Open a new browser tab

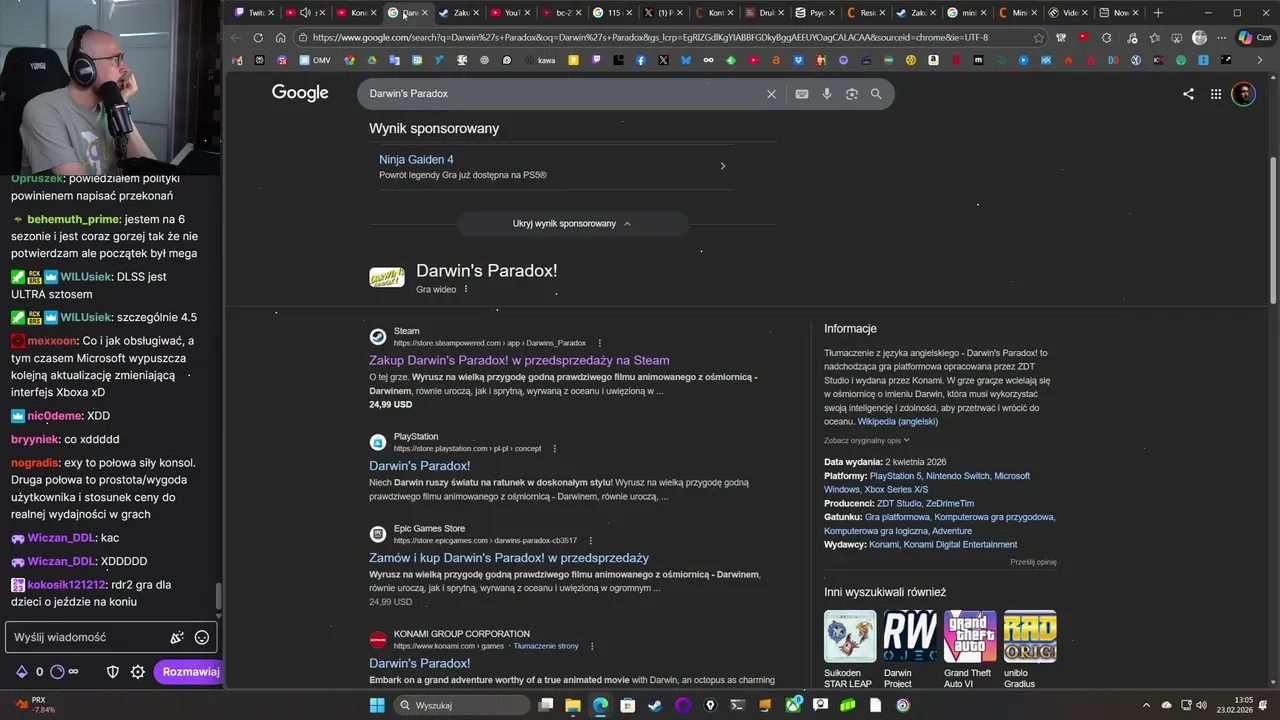pos(1158,13)
